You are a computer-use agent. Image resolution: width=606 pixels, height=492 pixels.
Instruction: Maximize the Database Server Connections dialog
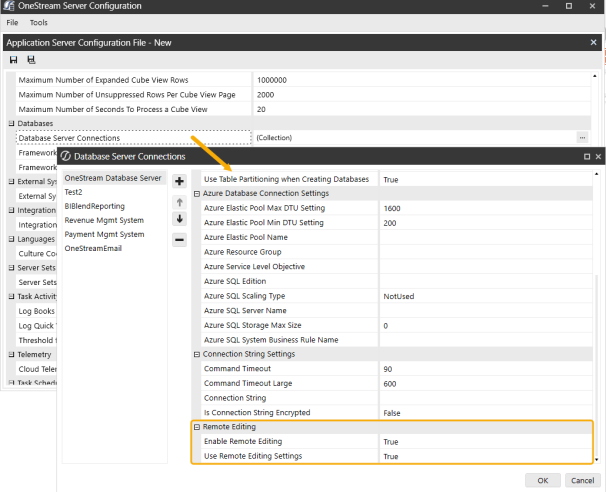[587, 157]
